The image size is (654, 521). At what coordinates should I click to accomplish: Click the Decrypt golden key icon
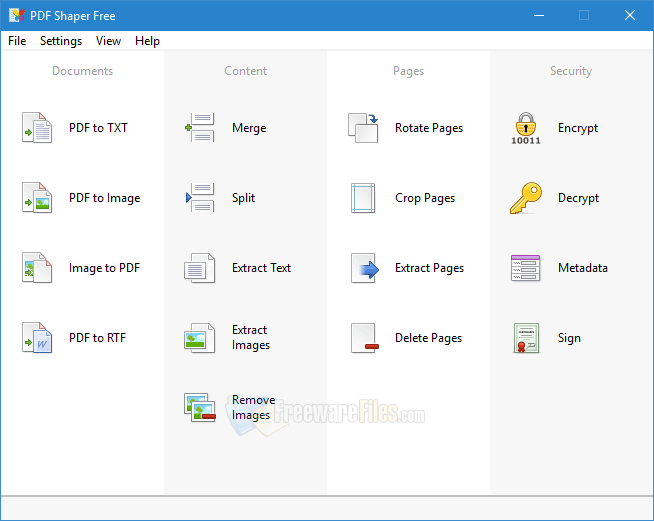coord(526,198)
